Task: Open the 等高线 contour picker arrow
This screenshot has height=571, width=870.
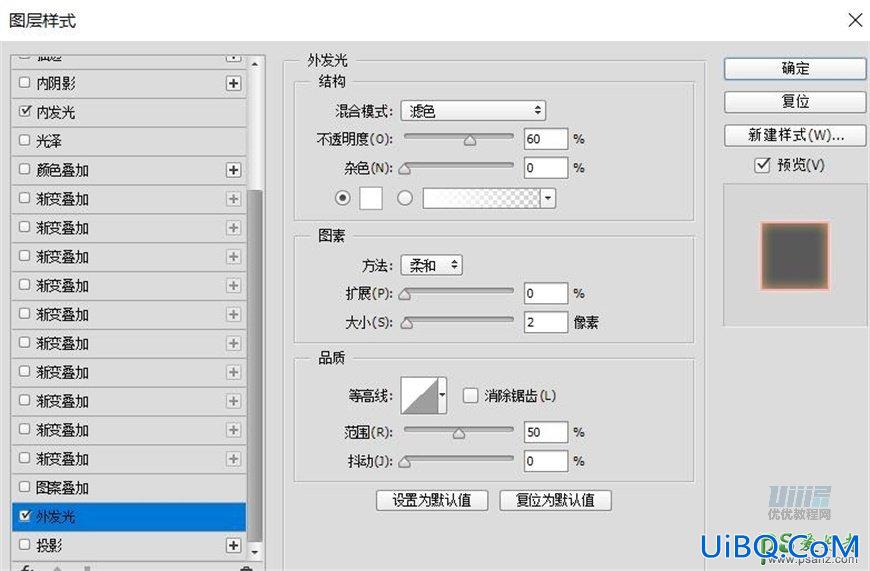Action: pyautogui.click(x=442, y=395)
